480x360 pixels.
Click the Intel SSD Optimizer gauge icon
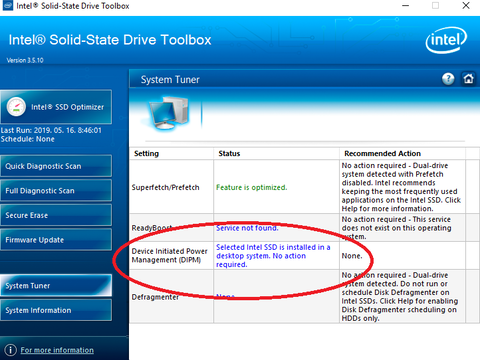[16, 107]
